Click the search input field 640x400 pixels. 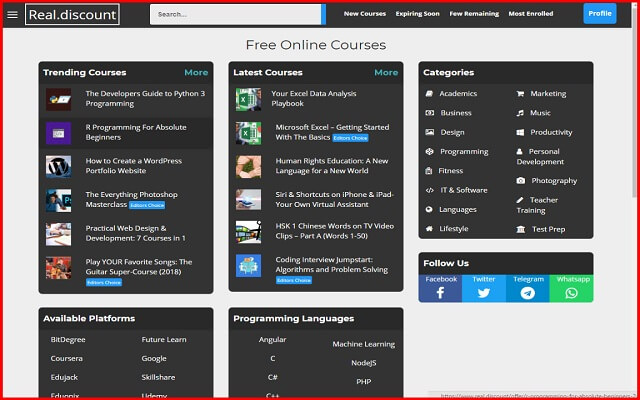tap(236, 14)
